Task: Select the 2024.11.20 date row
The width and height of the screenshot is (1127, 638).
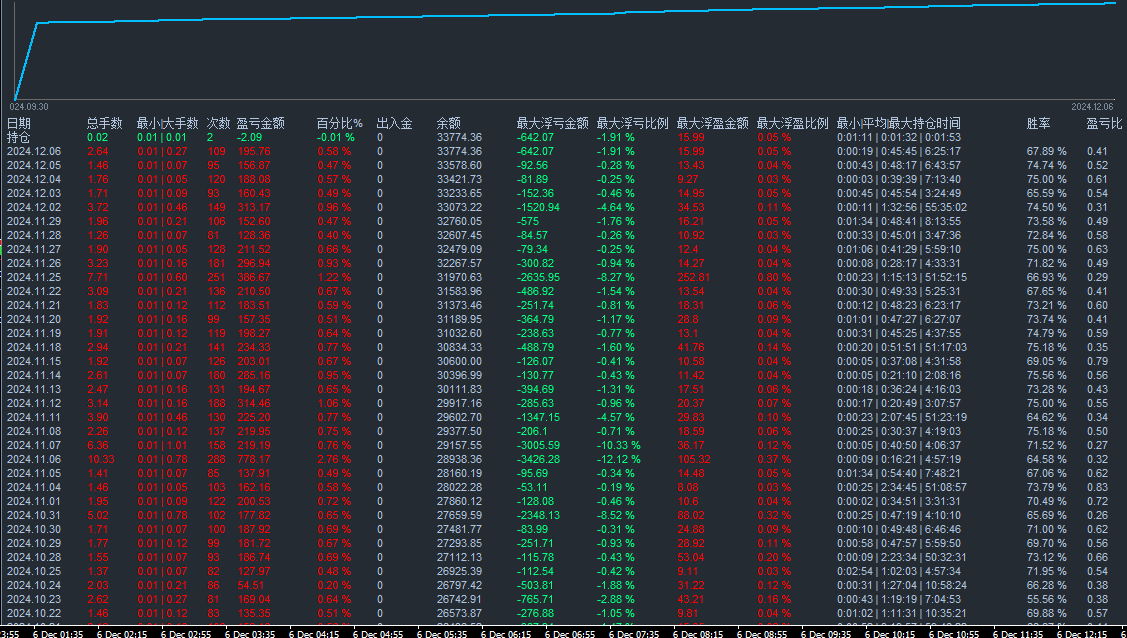Action: pyautogui.click(x=34, y=320)
